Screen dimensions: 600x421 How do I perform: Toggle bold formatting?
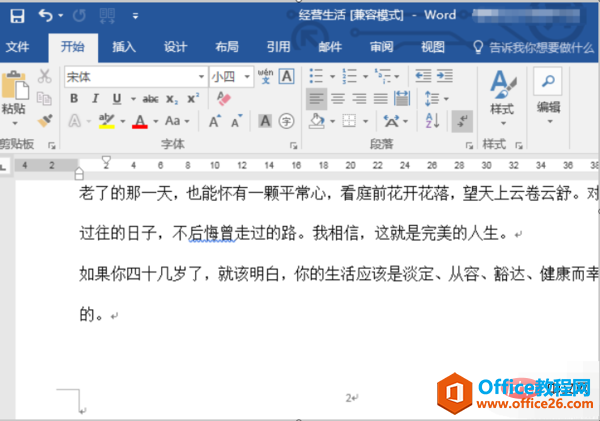click(74, 99)
